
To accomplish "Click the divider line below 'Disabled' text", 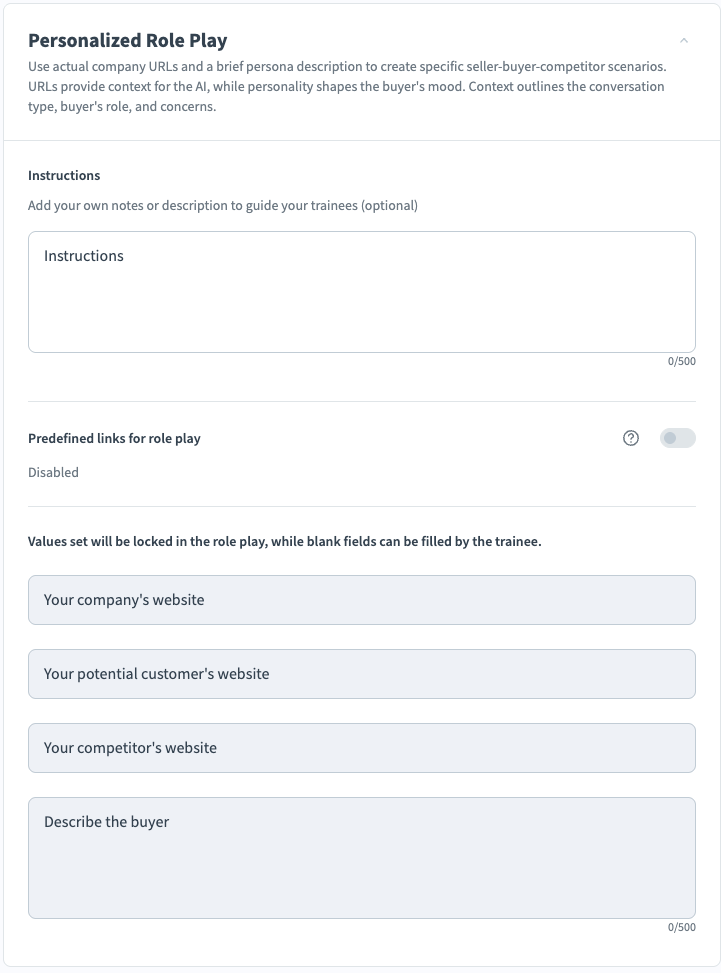I will [x=361, y=507].
